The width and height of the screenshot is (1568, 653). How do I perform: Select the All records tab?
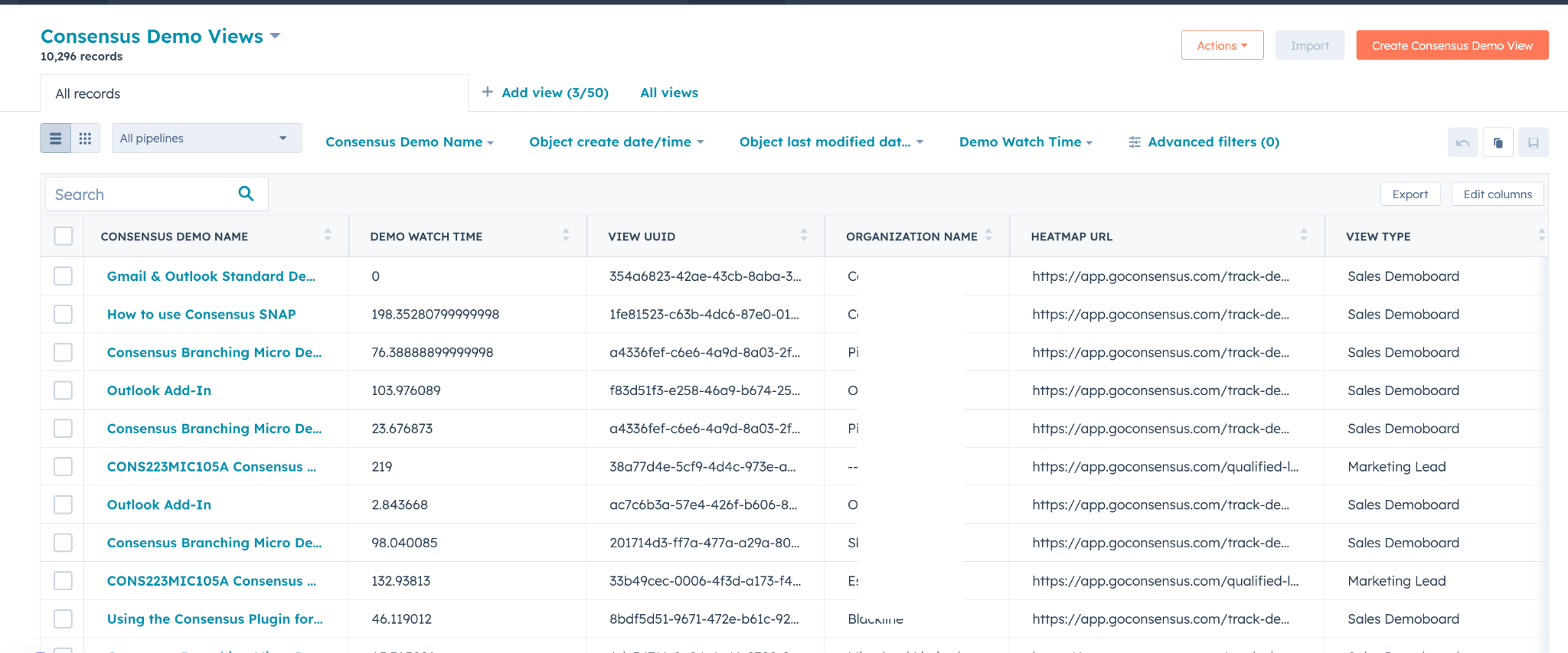pos(253,93)
